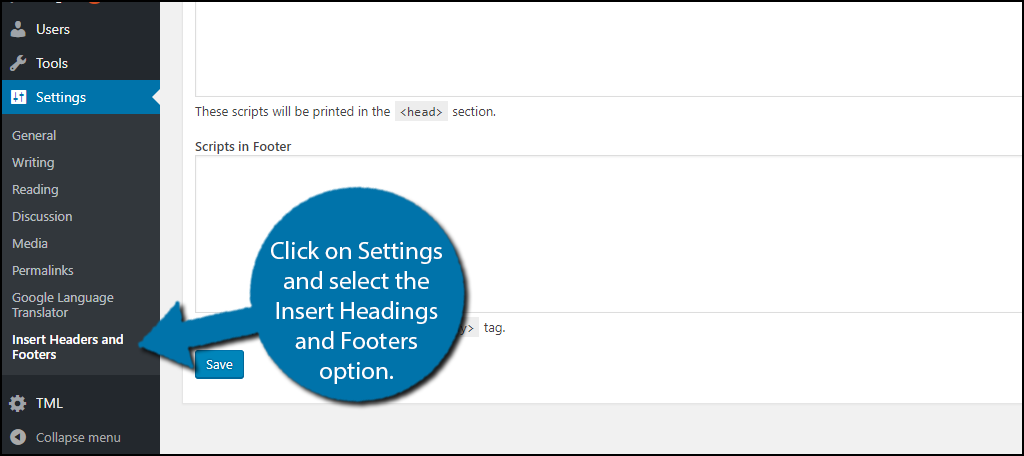The width and height of the screenshot is (1024, 456).
Task: Click the Collapse menu text
Action: (78, 437)
